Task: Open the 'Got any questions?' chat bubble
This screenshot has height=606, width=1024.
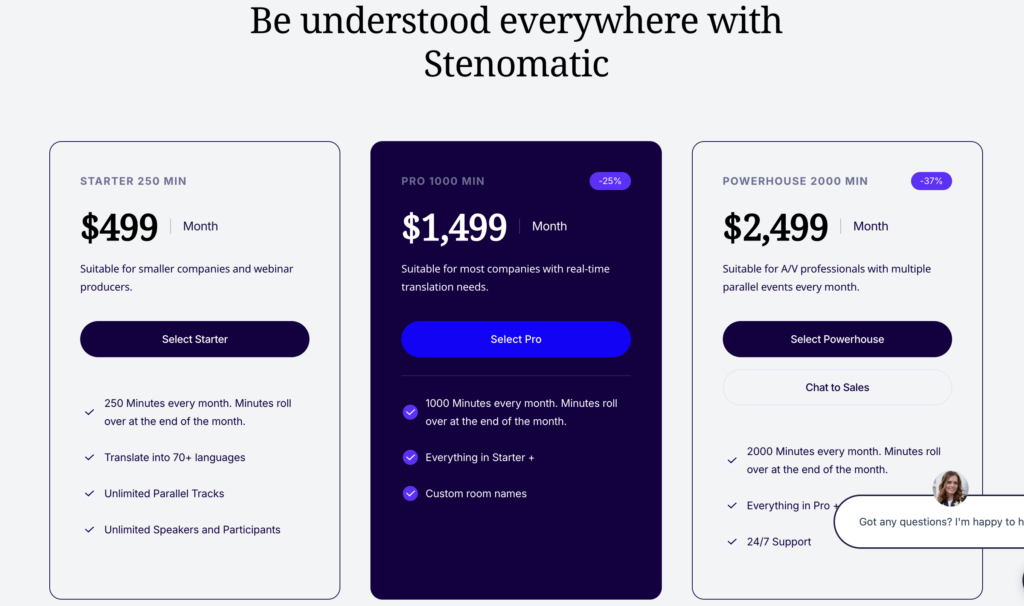Action: click(930, 522)
